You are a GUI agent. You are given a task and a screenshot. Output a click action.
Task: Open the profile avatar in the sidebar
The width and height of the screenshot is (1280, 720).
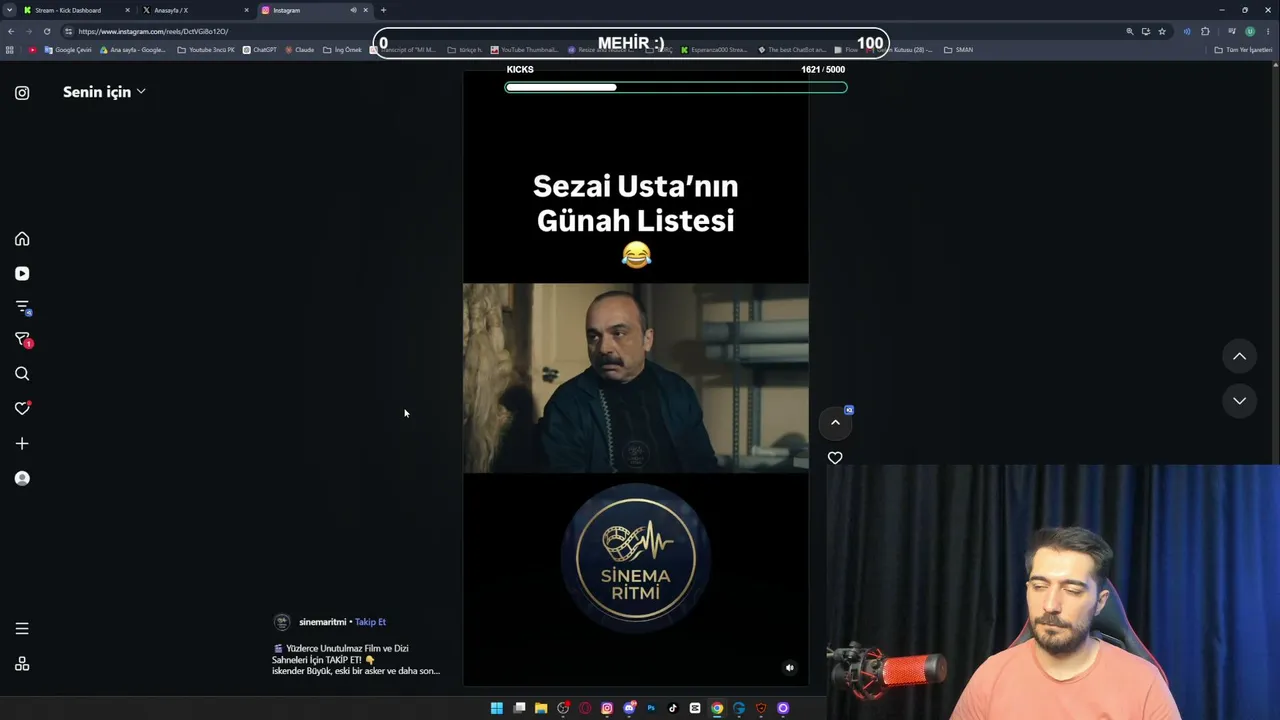tap(22, 478)
